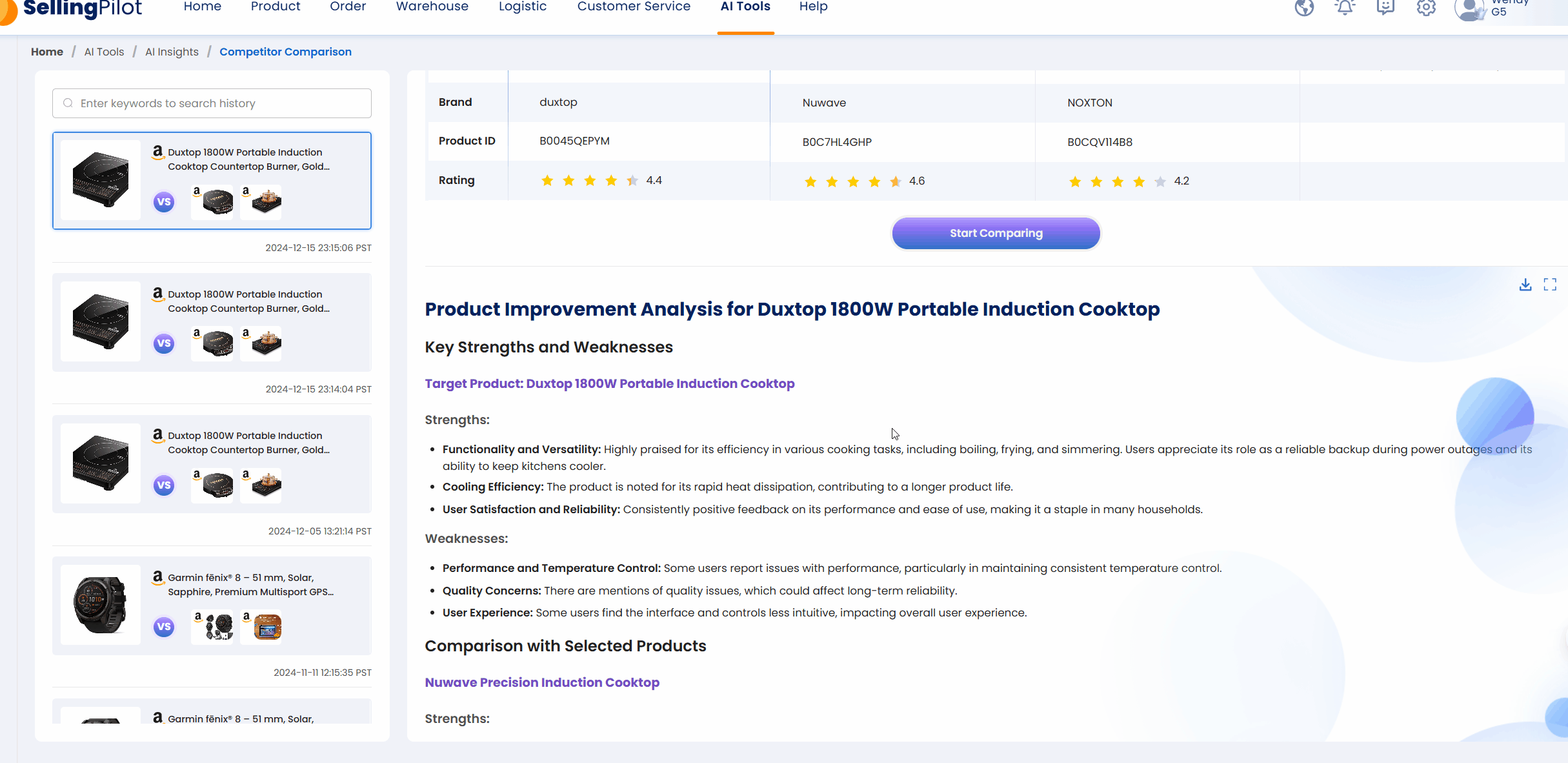Click the globe language icon
Viewport: 1568px width, 763px height.
pyautogui.click(x=1304, y=8)
